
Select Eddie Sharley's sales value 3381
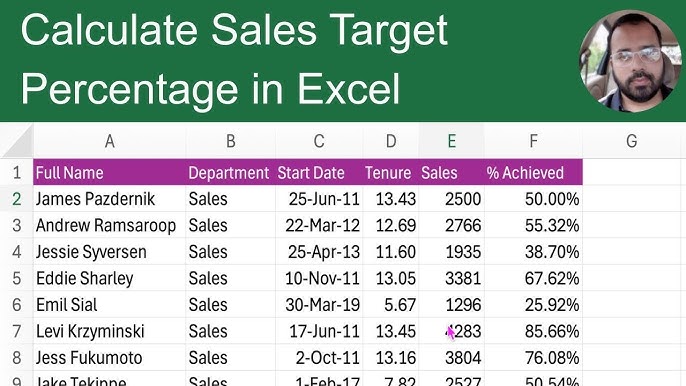[452, 278]
